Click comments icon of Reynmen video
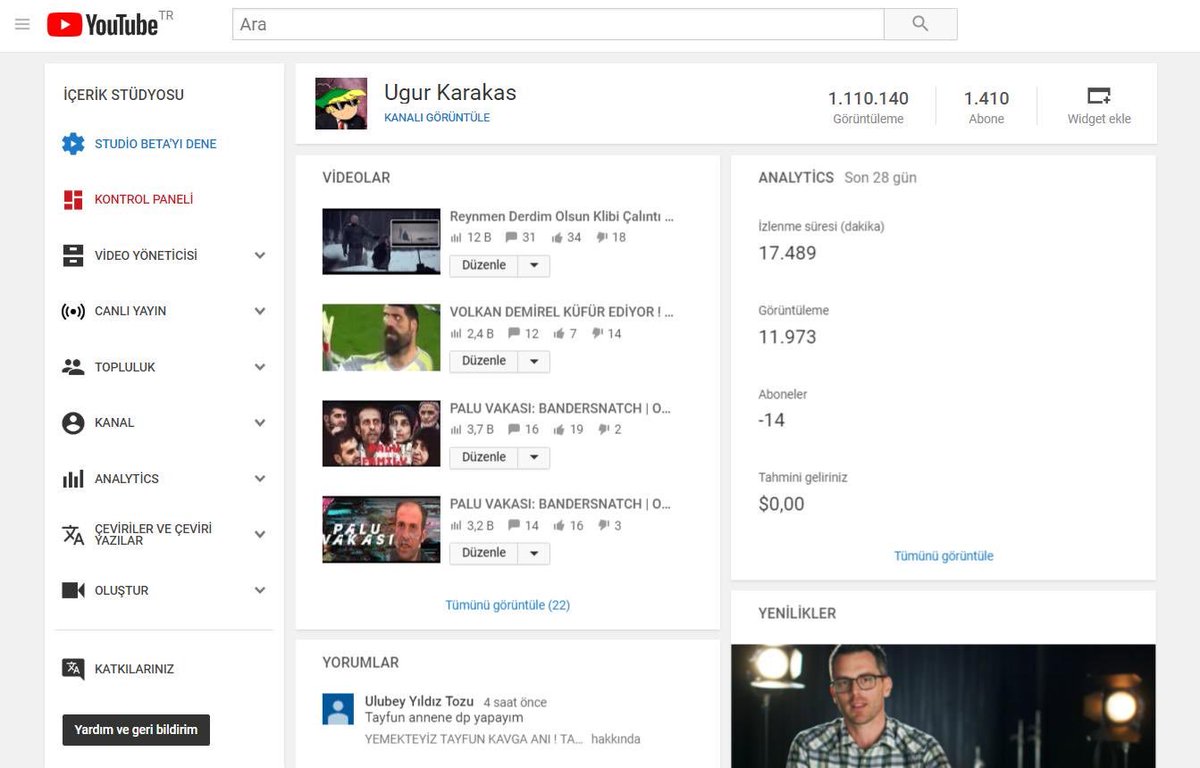The image size is (1200, 768). (x=512, y=238)
